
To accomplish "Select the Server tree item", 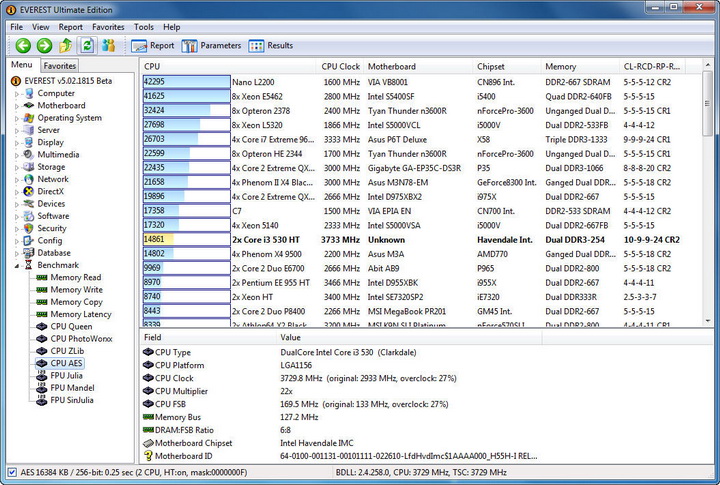I will [x=48, y=130].
